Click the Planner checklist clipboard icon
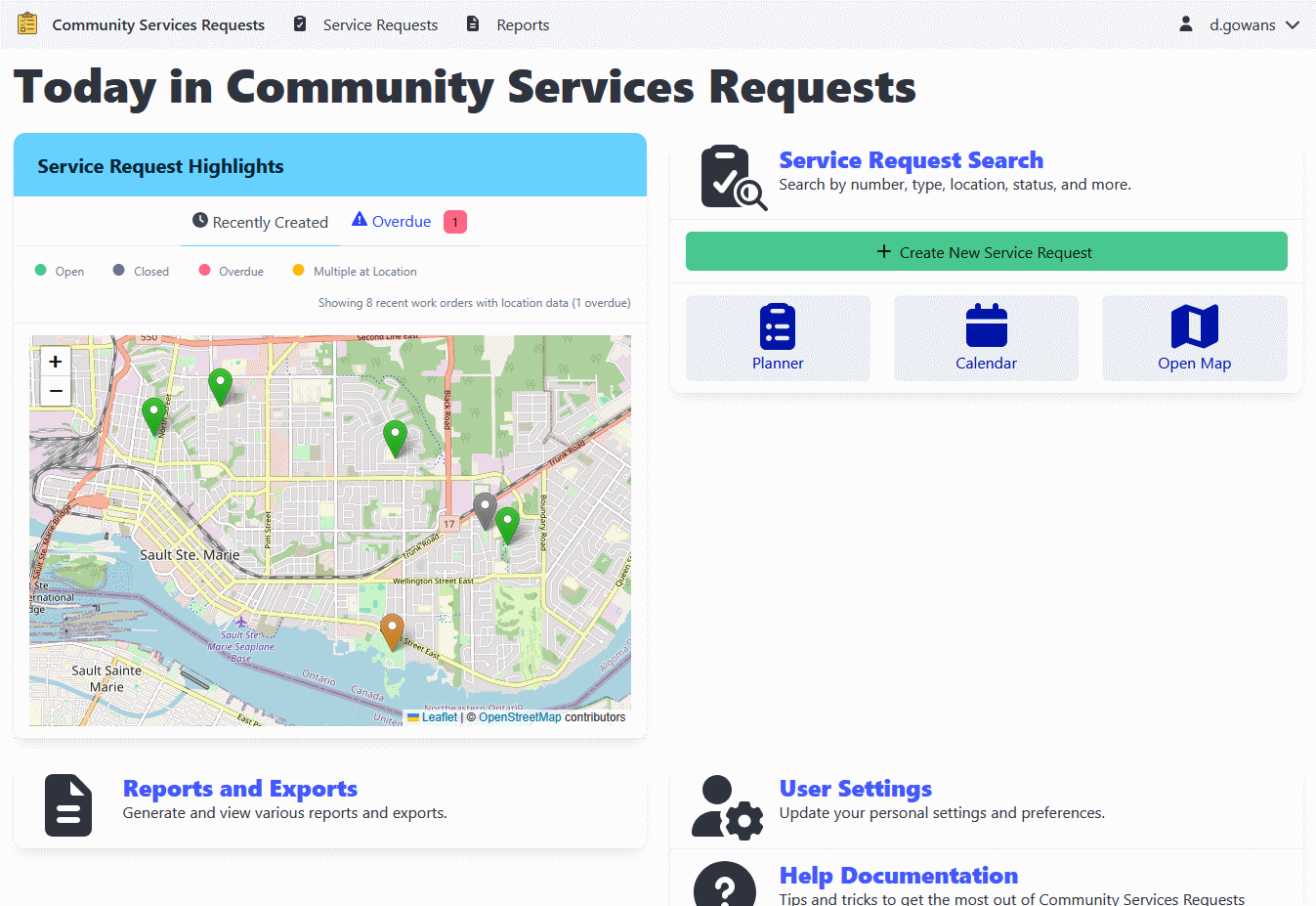Screen dimensions: 1316x906 pyautogui.click(x=778, y=326)
